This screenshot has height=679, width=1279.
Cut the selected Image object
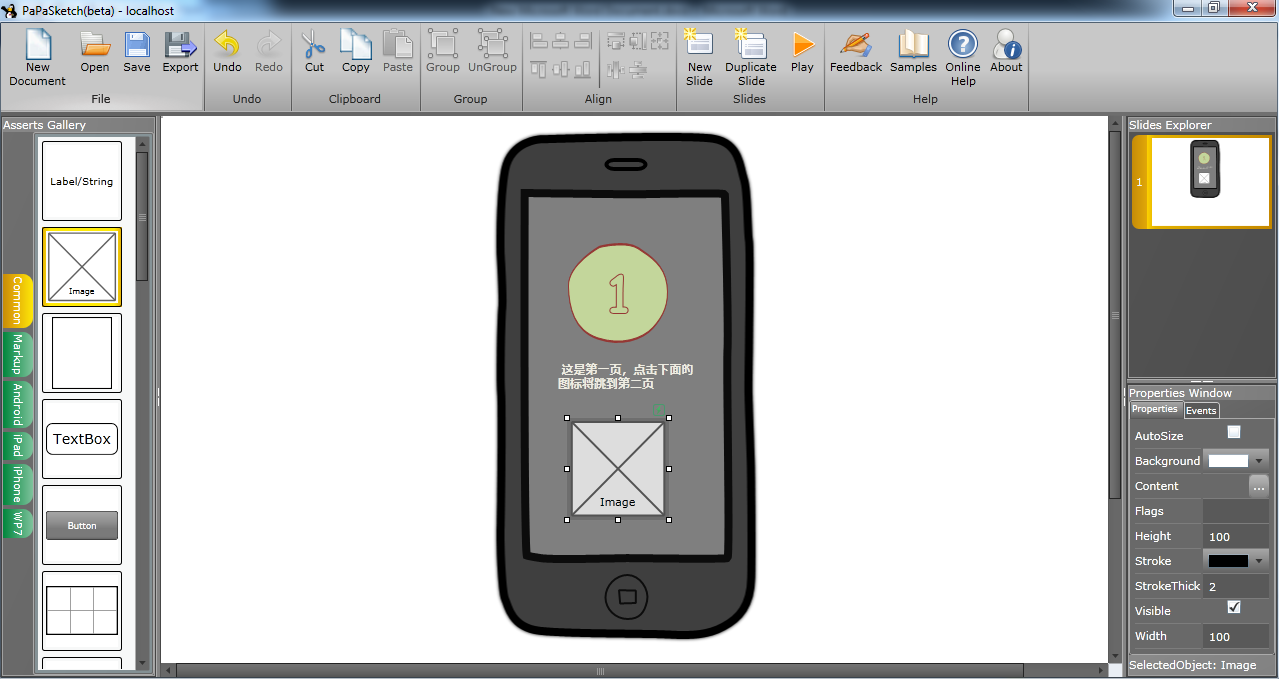coord(314,53)
